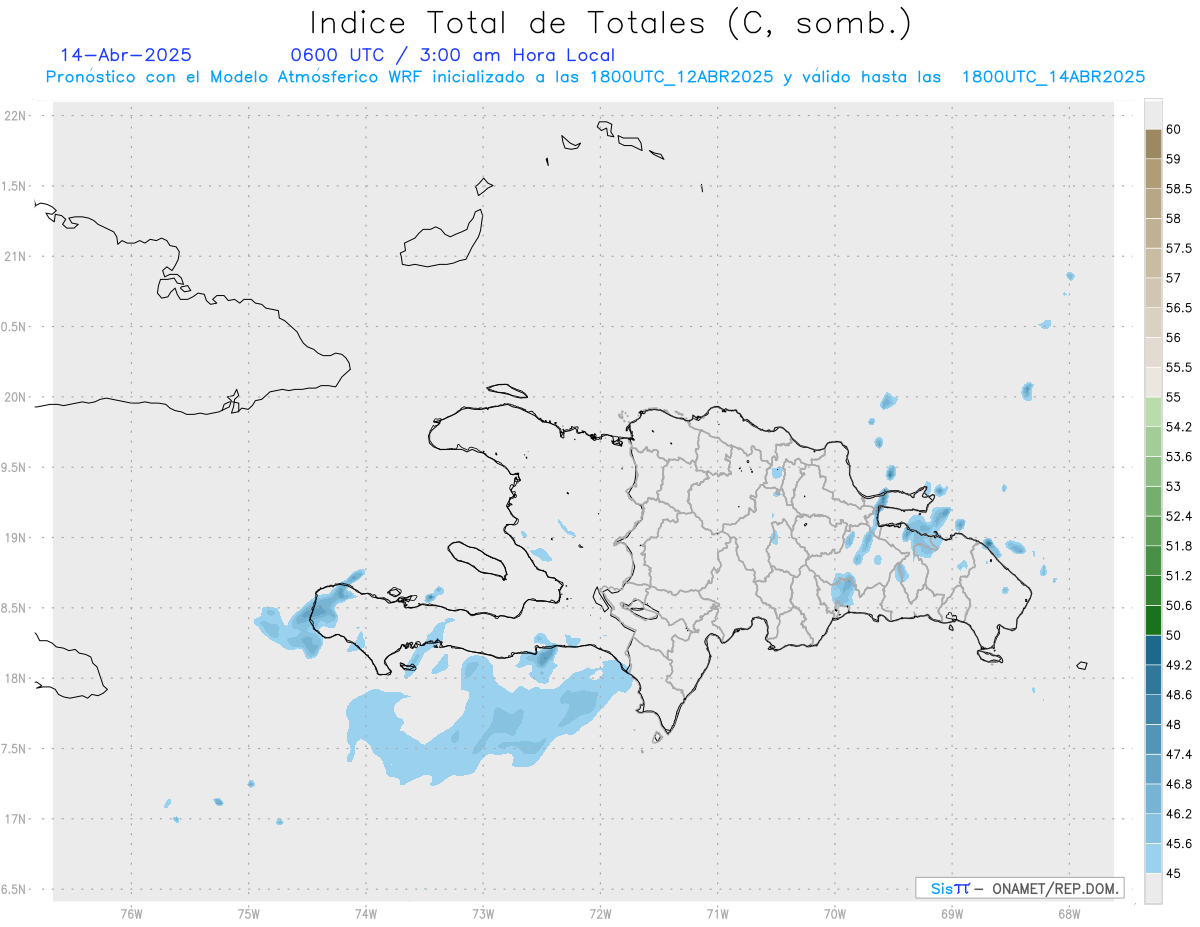Viewport: 1200px width, 927px height.
Task: Click the colorbar value '51.2'
Action: pos(1178,576)
